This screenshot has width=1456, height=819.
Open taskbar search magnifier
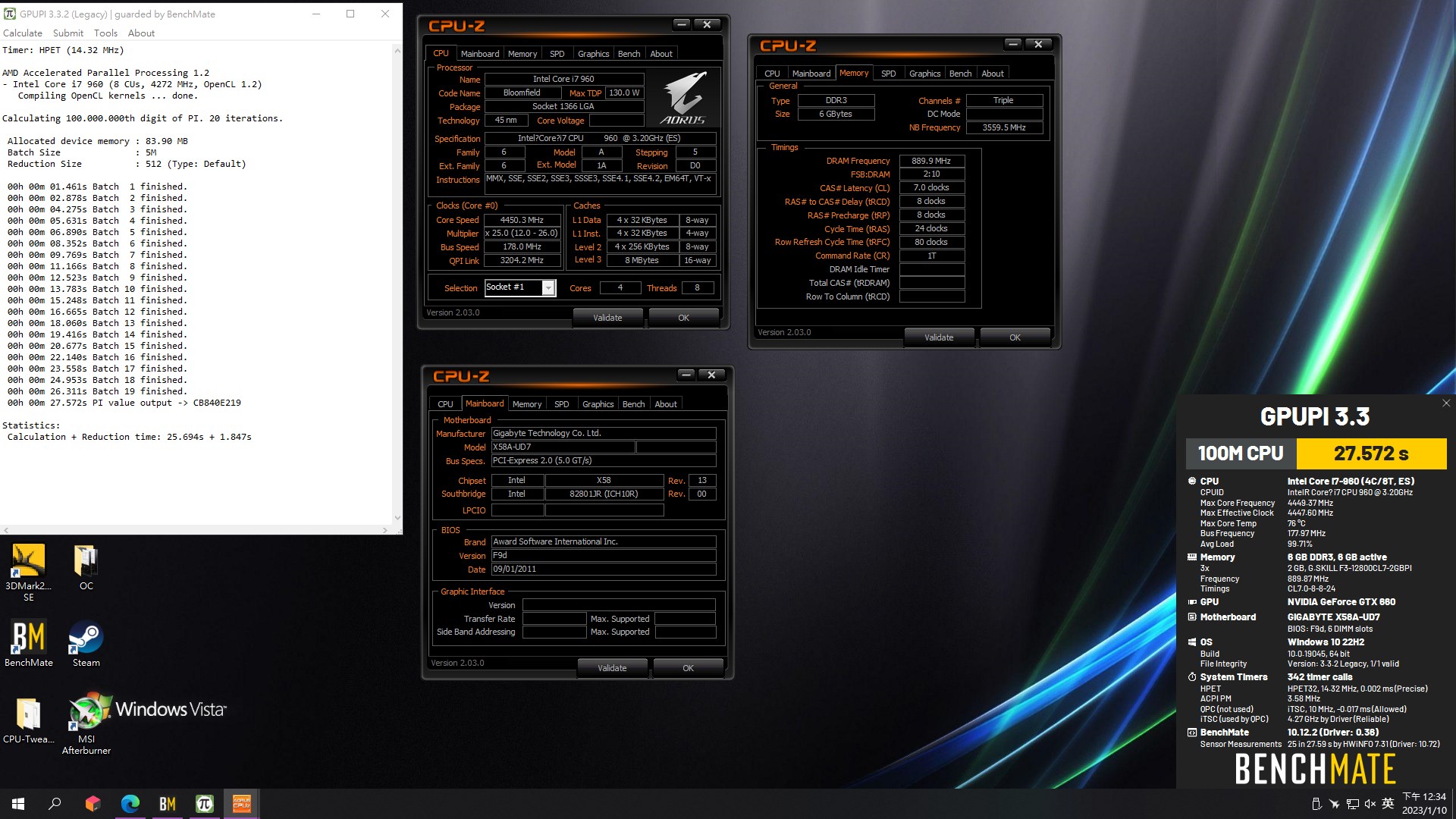[55, 804]
